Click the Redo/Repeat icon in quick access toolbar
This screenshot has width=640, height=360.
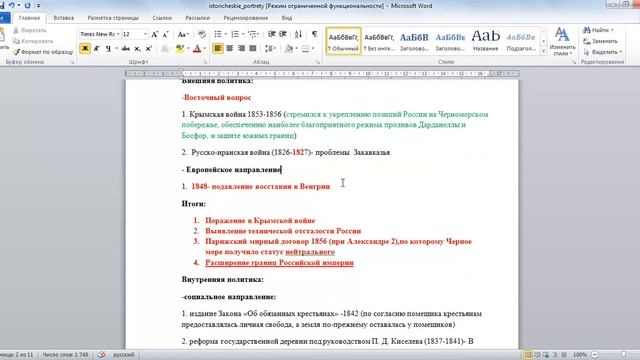tap(27, 5)
